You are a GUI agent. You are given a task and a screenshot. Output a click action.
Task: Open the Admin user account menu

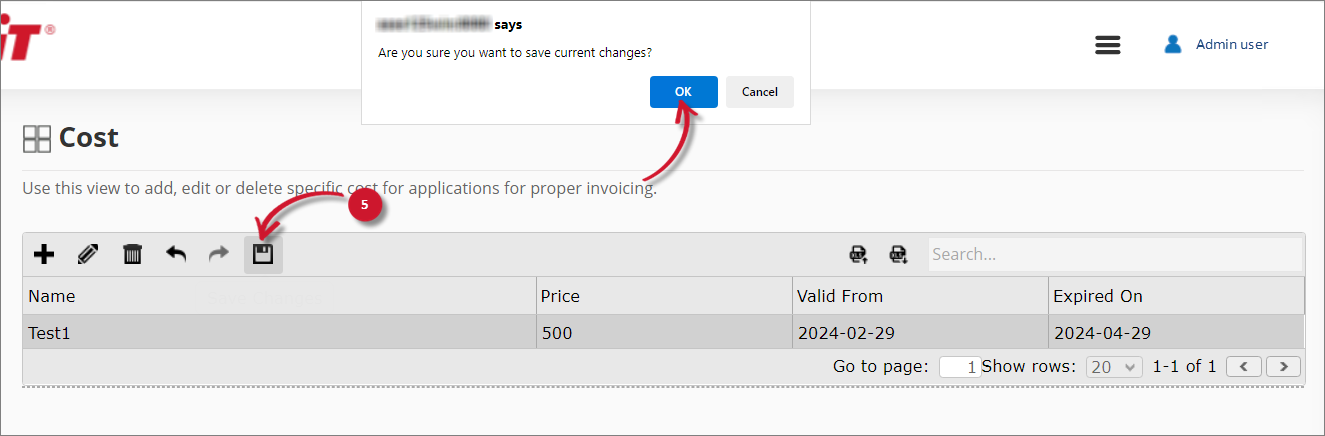(x=1231, y=44)
